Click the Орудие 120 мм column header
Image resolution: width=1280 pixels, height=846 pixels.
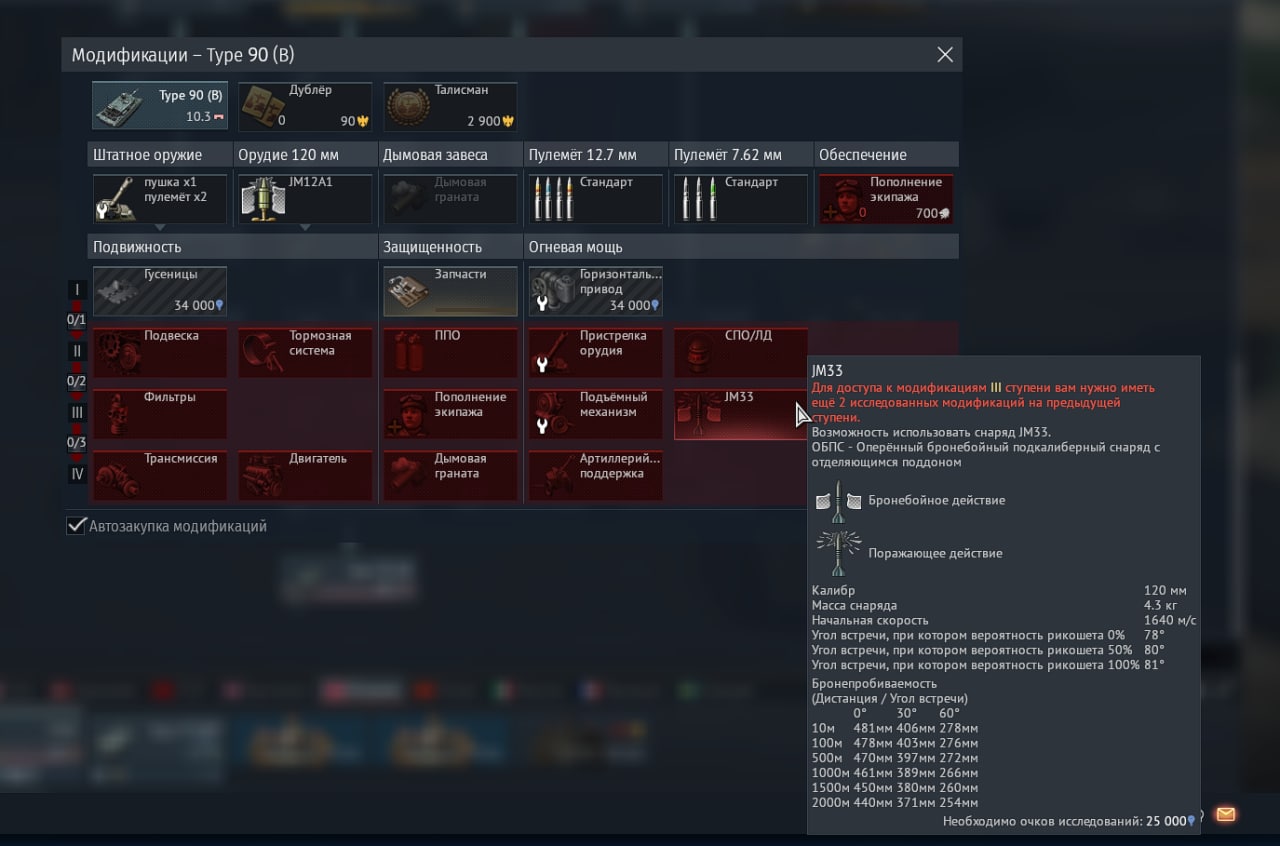(305, 155)
